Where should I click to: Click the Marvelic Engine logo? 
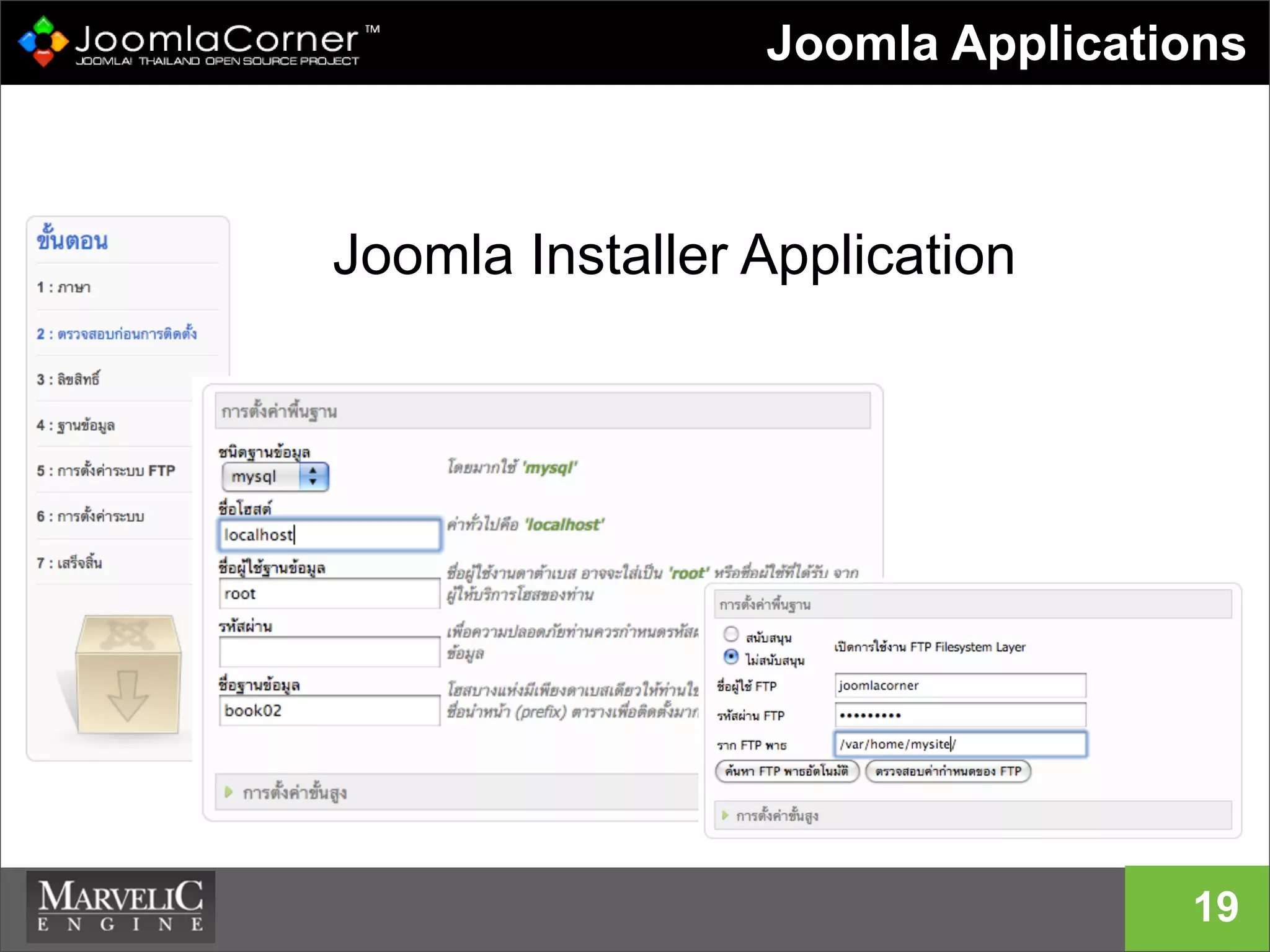point(120,906)
